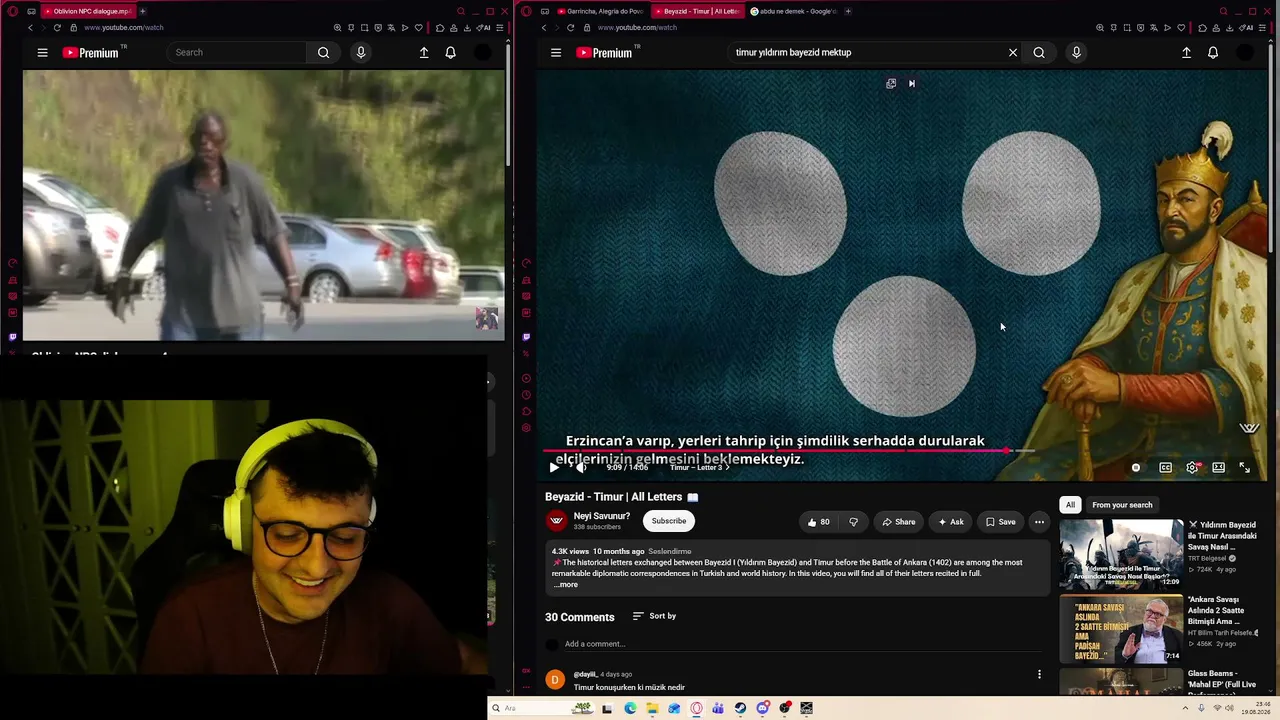Viewport: 1280px width, 720px height.
Task: Start voice search in right YouTube window
Action: pos(1076,53)
